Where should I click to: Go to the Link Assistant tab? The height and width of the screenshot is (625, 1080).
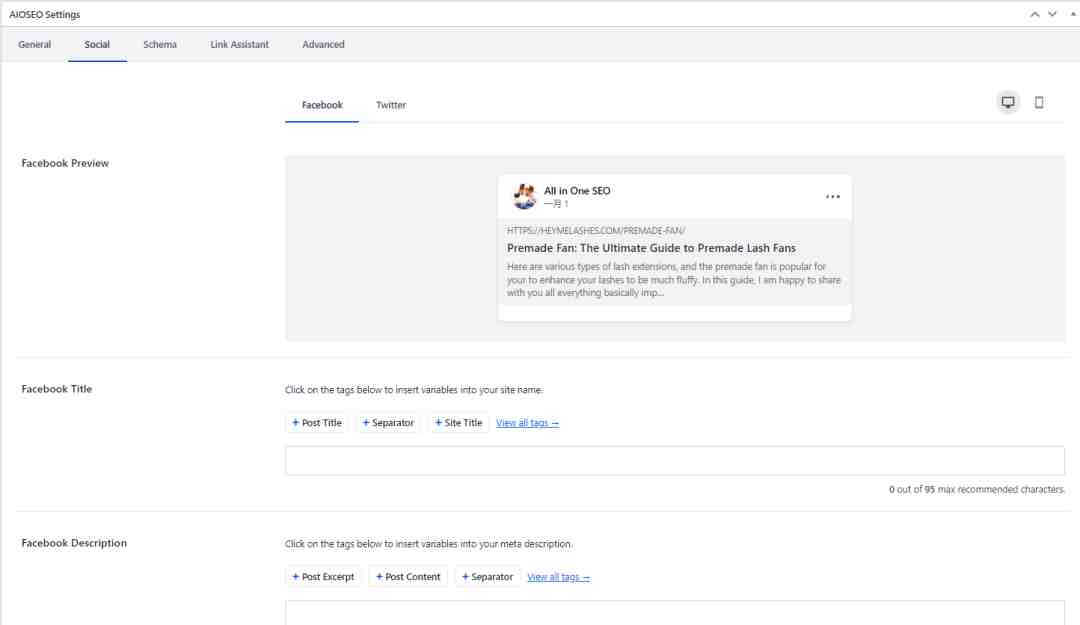click(x=240, y=45)
